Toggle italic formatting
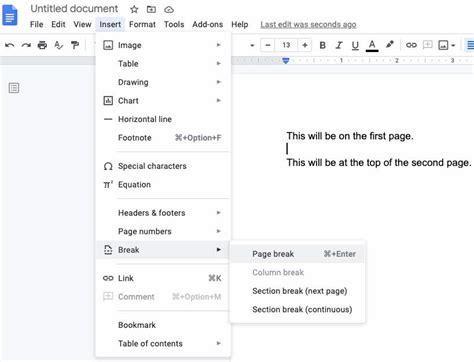This screenshot has width=474, height=362. coord(339,45)
